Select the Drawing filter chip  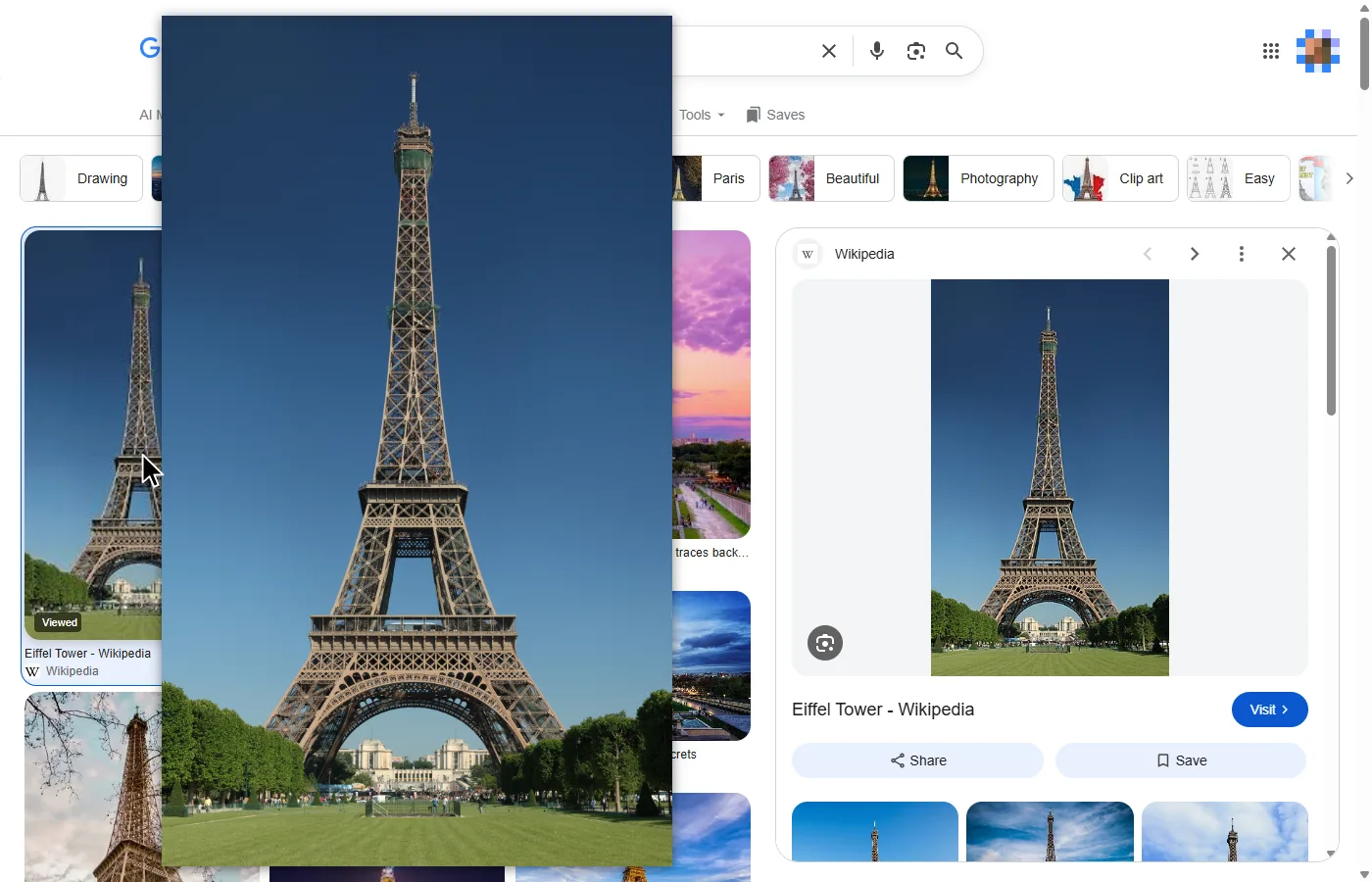[81, 178]
